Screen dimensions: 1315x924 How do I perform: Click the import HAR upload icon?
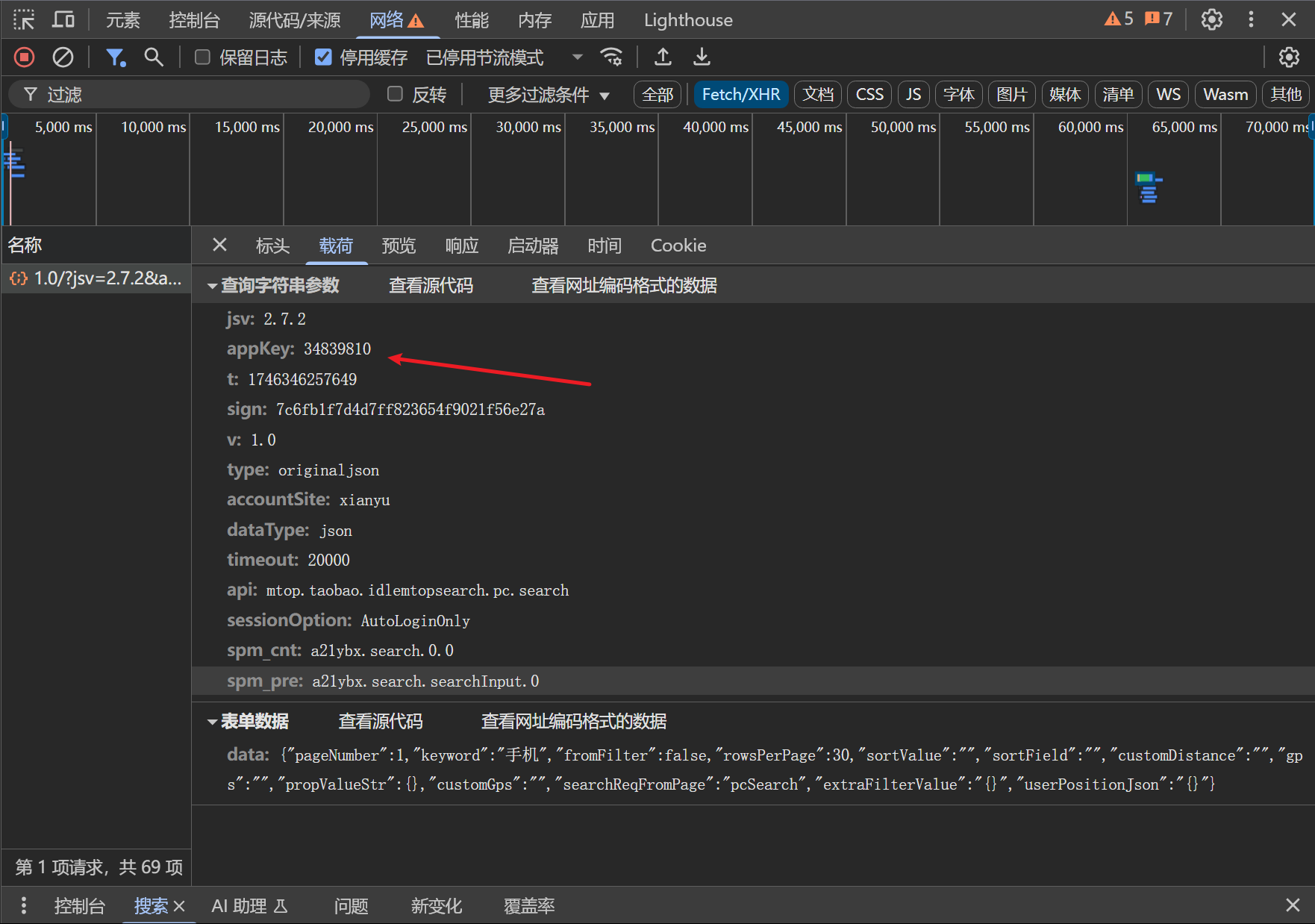[663, 57]
